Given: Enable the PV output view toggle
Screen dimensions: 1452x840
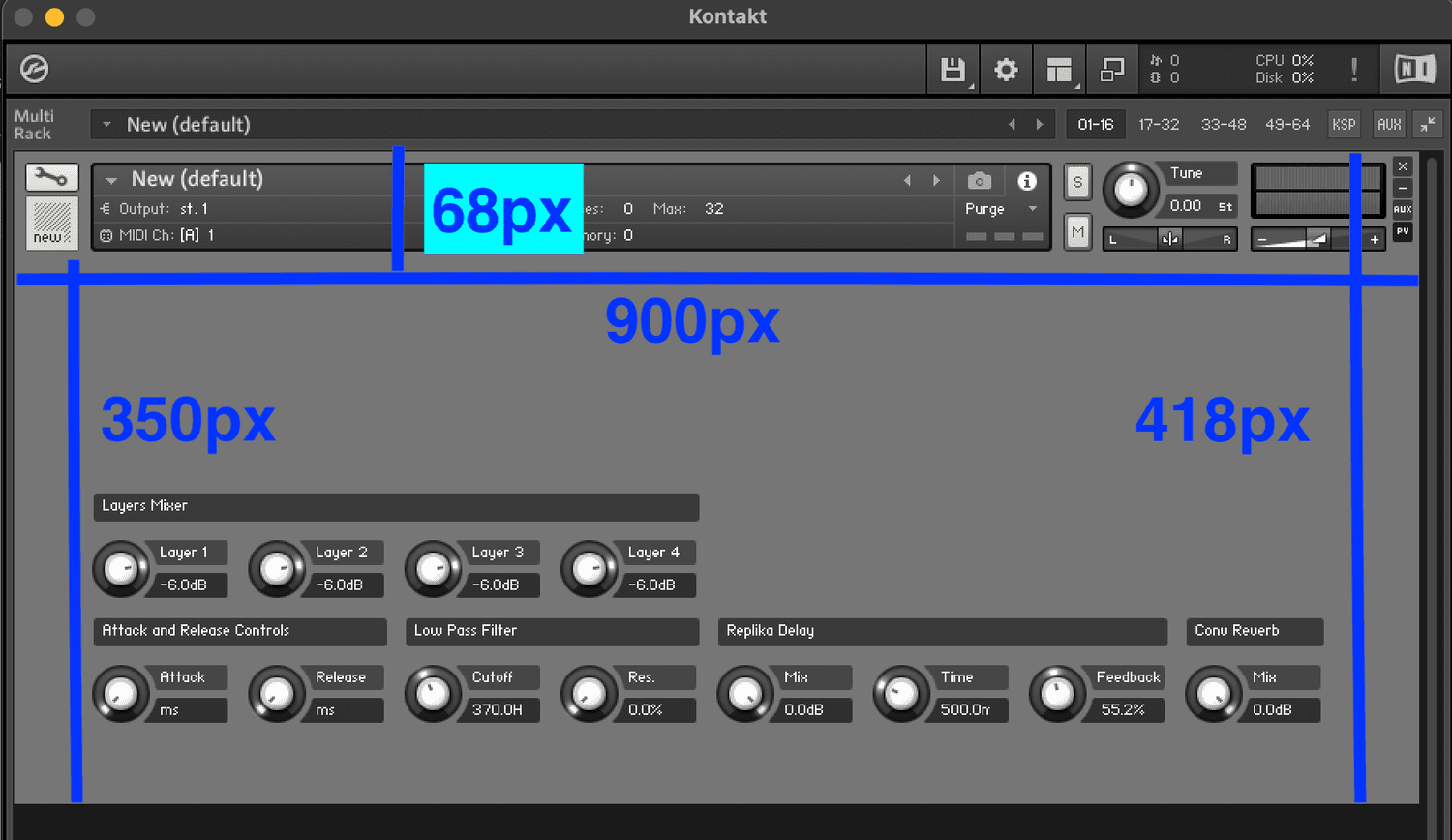Looking at the screenshot, I should pyautogui.click(x=1402, y=231).
